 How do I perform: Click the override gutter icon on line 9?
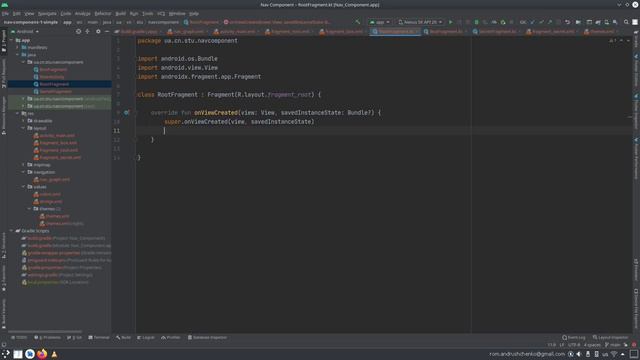(x=126, y=113)
